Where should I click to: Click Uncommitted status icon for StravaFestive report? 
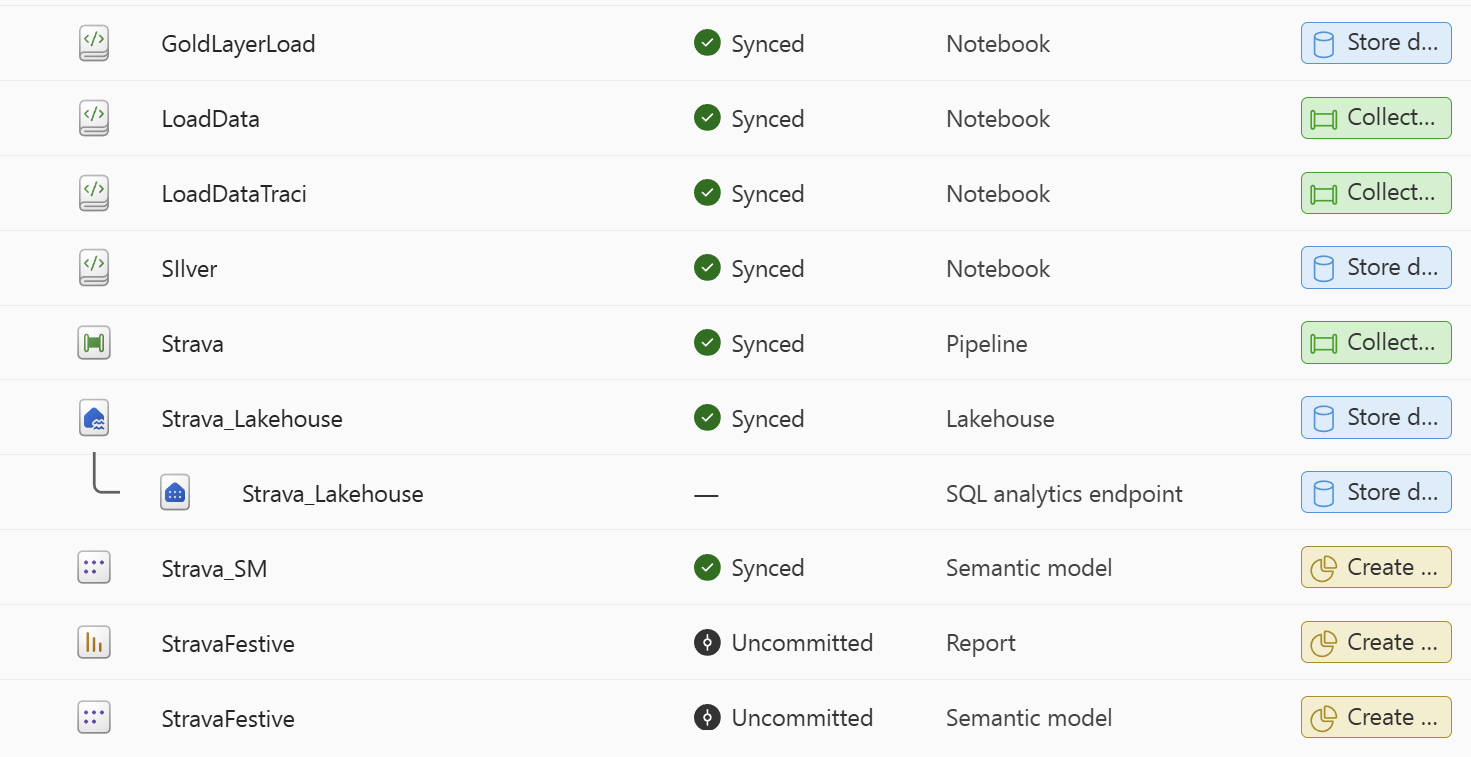(x=707, y=642)
